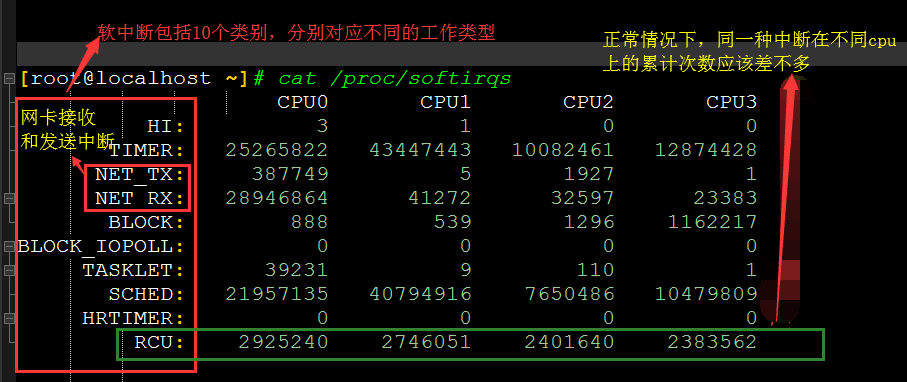
Task: Click the NET_TX value 1927
Action: [588, 174]
